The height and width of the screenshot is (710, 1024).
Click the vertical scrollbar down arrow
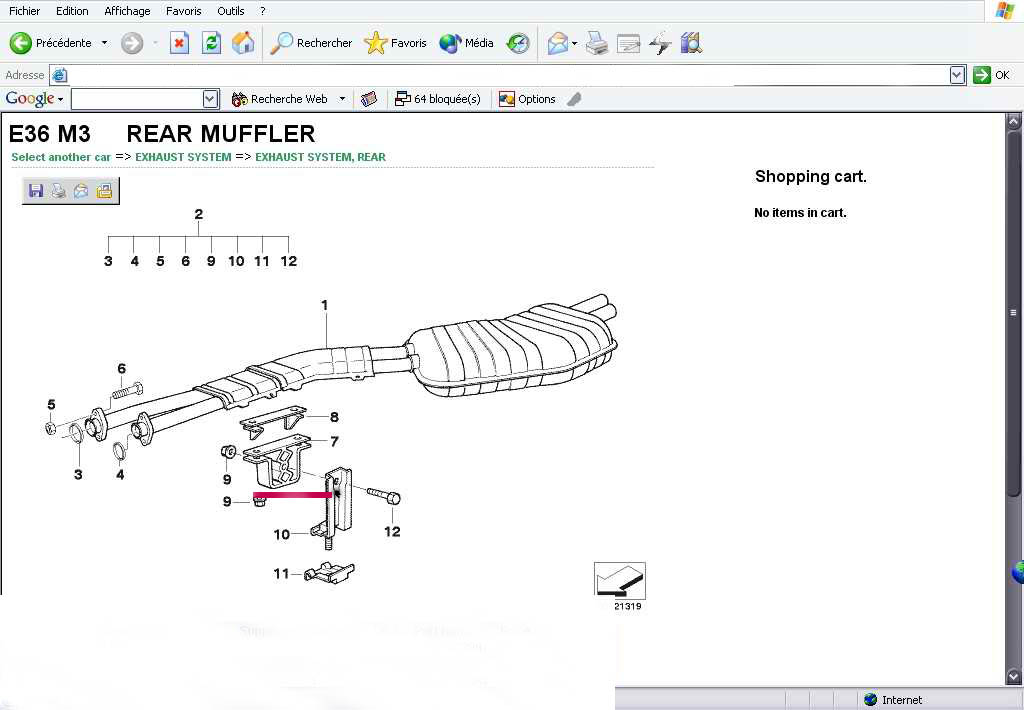[x=1014, y=676]
